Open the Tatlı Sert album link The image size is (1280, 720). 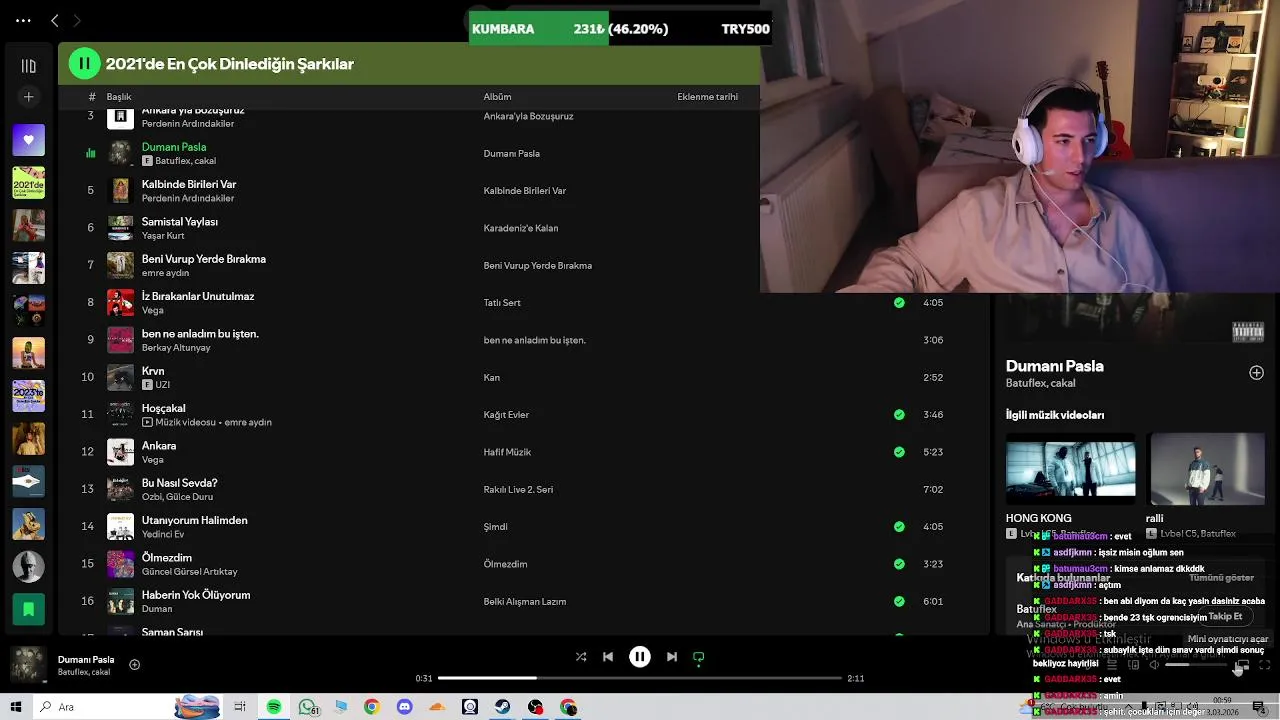point(502,303)
